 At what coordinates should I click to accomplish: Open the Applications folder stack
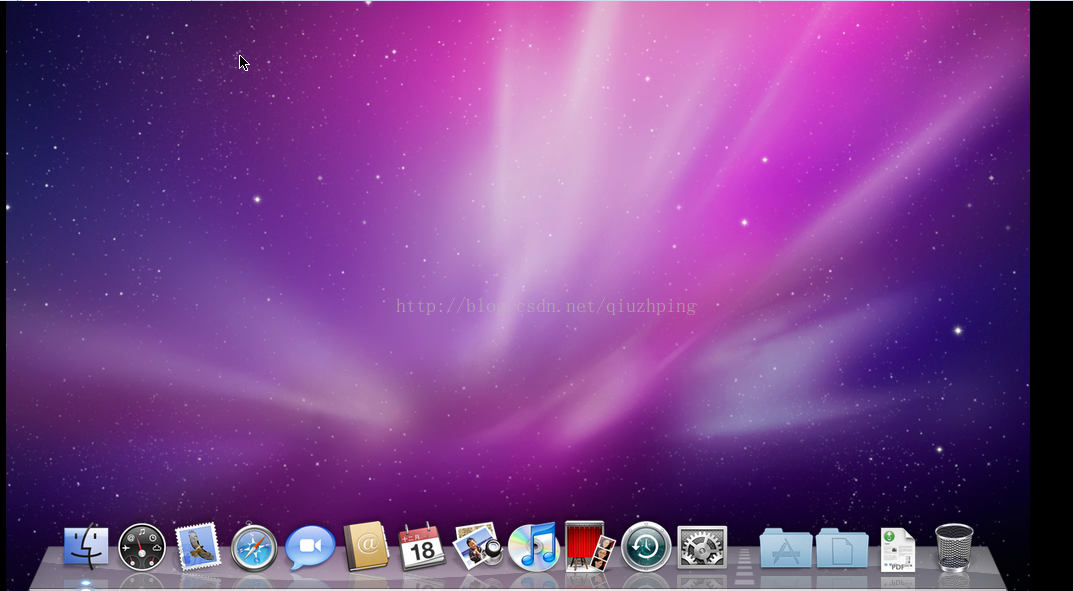point(786,547)
